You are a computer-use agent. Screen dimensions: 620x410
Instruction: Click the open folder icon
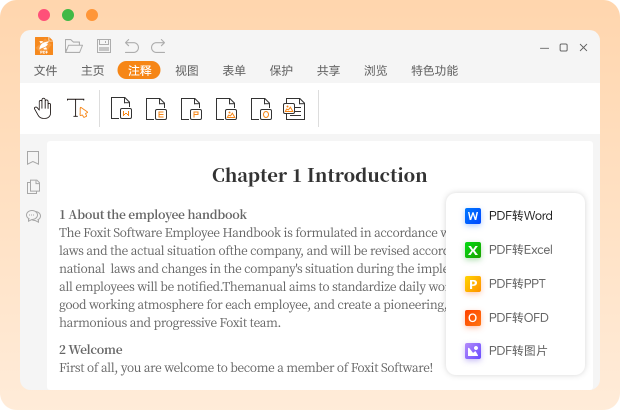pyautogui.click(x=73, y=46)
